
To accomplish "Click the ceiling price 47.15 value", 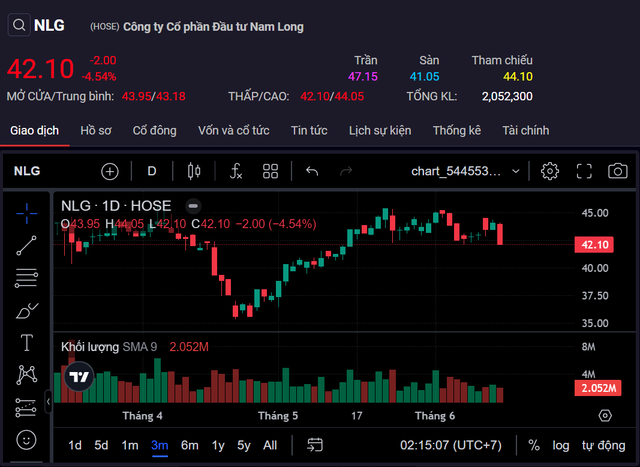I will (x=363, y=77).
